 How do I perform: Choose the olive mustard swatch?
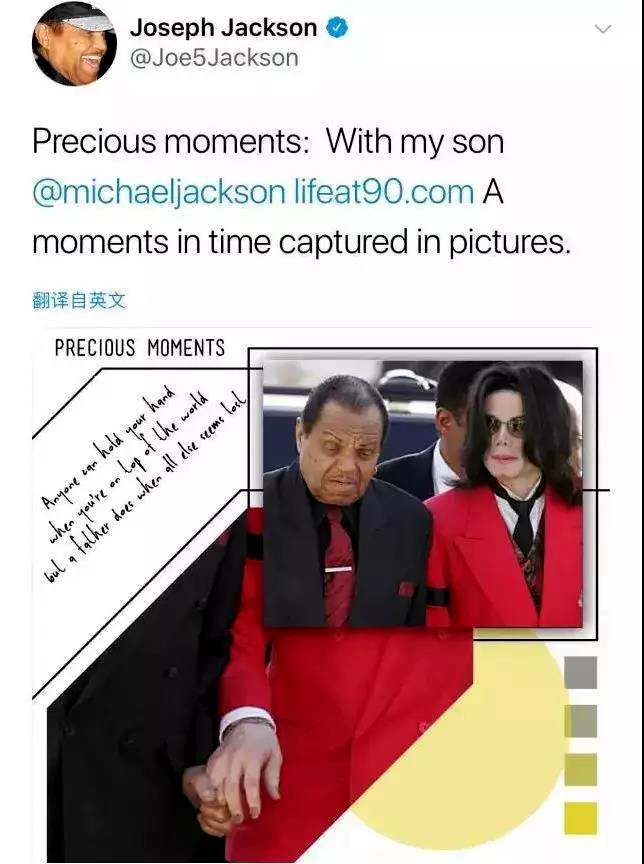581,769
